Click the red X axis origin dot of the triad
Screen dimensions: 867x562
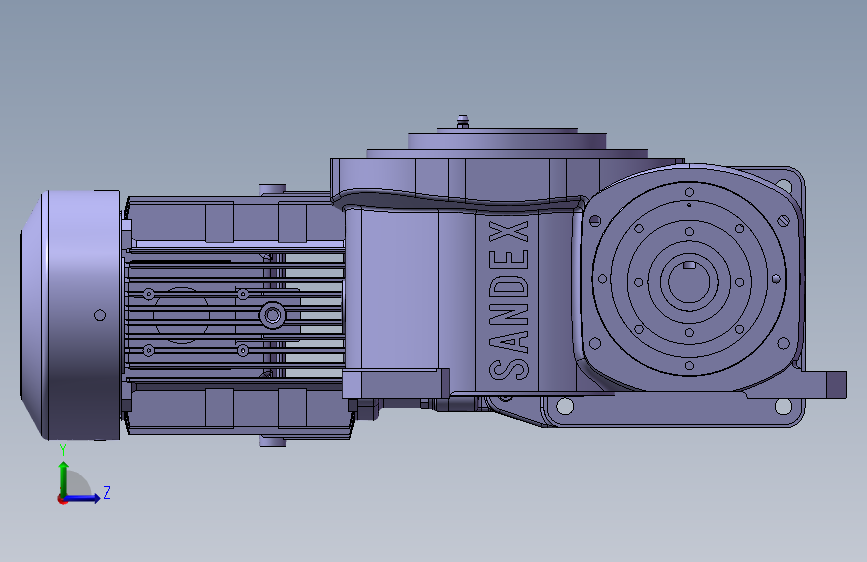pos(62,499)
